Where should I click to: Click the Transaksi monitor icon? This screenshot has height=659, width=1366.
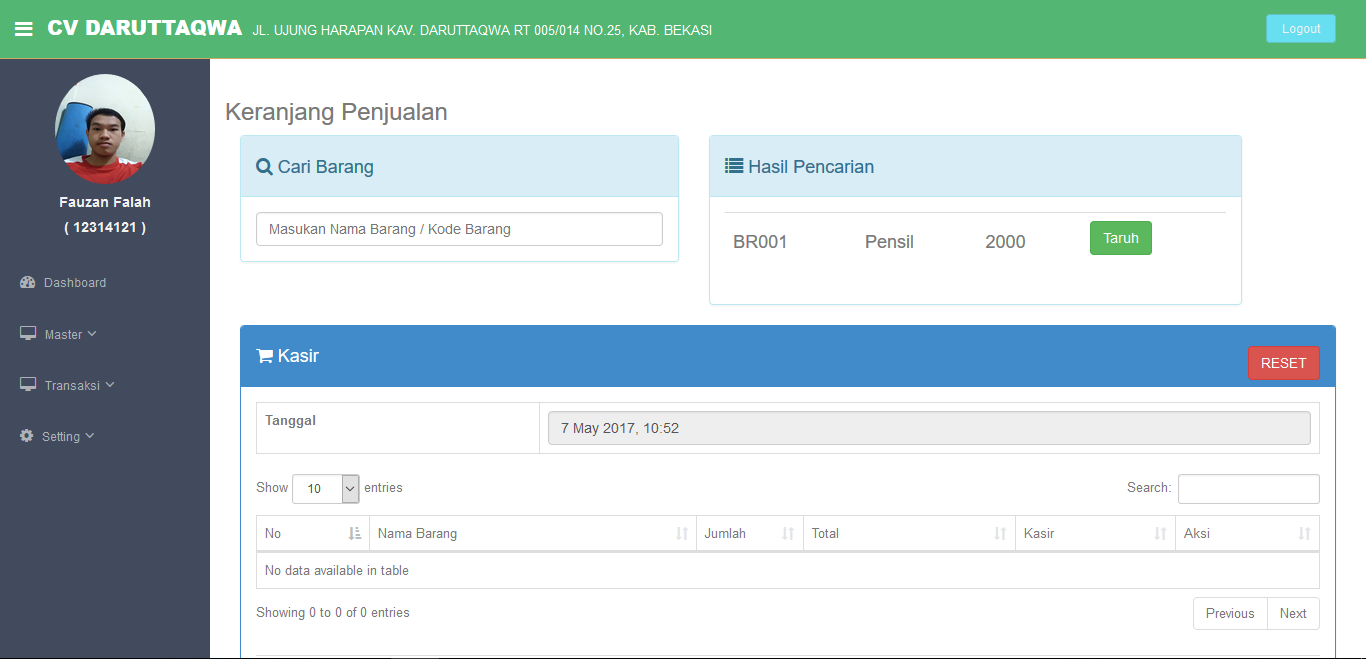pos(28,385)
